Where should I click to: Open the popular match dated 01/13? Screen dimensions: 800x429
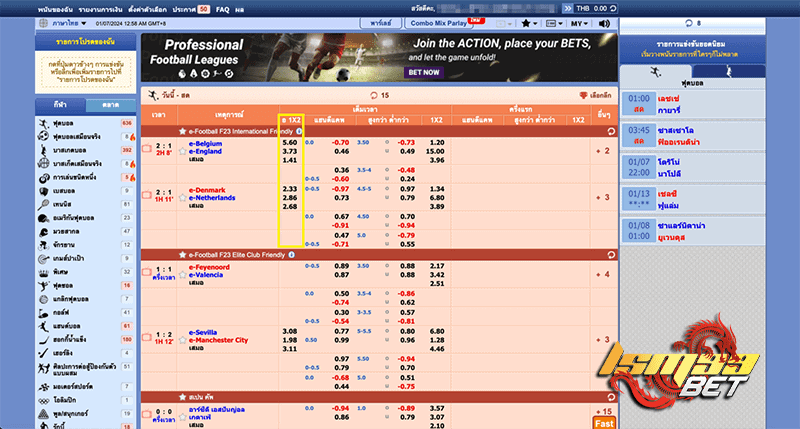692,199
